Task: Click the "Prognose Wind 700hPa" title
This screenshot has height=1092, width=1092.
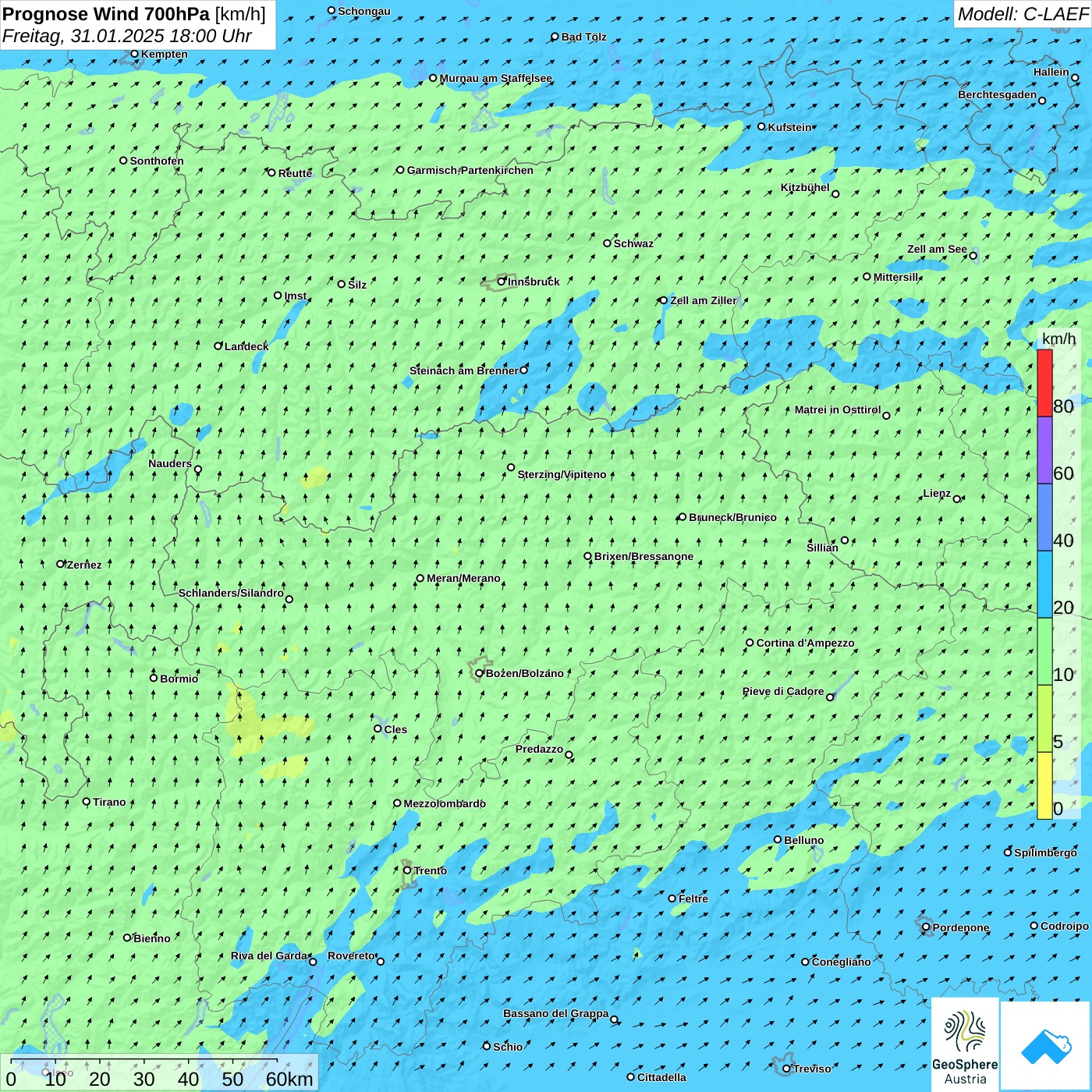Action: point(106,14)
